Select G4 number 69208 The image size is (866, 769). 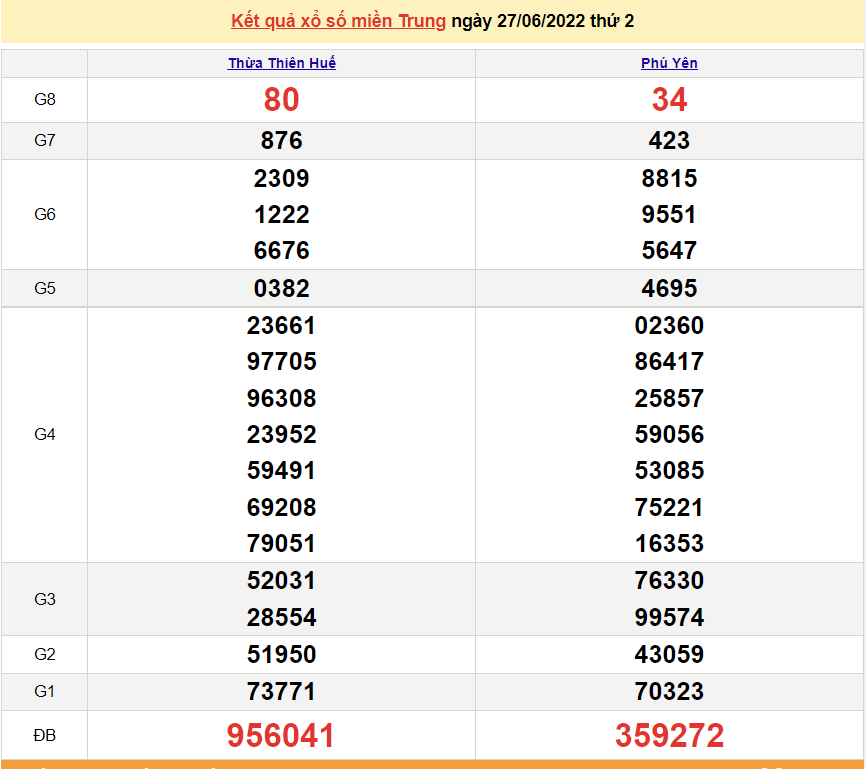(x=282, y=507)
